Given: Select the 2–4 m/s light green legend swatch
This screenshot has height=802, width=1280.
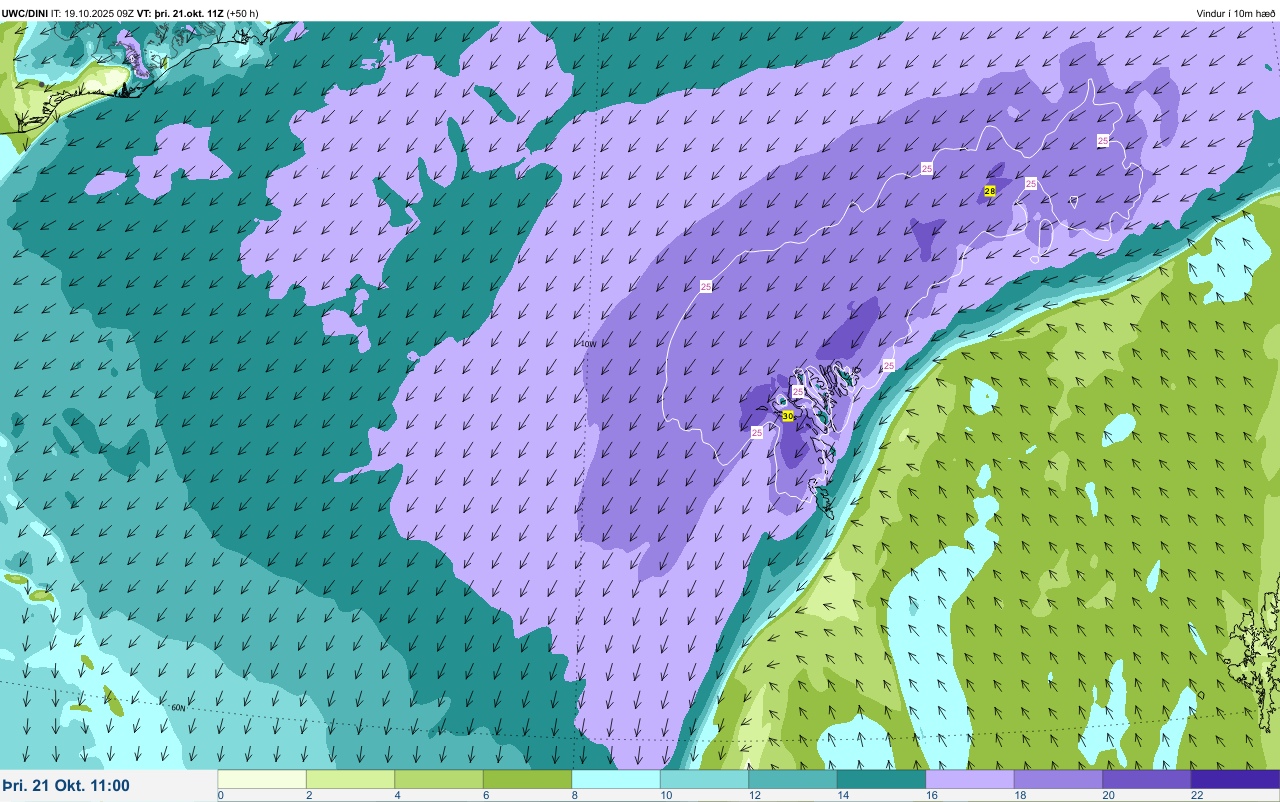Looking at the screenshot, I should [350, 779].
